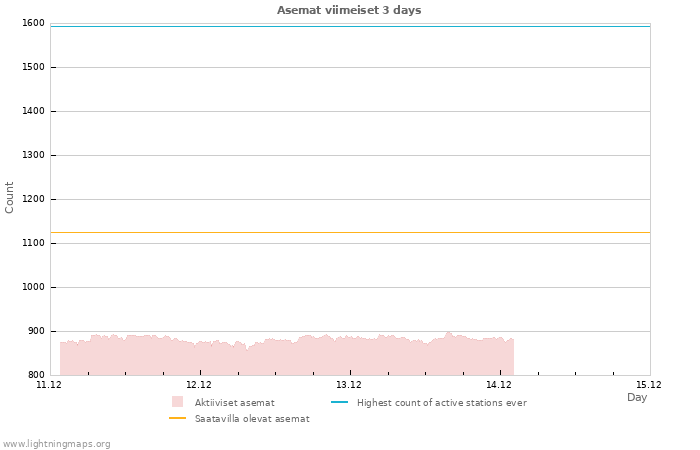Click the pink Aktiiviset asemat legend swatch
The height and width of the screenshot is (450, 700).
(x=178, y=402)
